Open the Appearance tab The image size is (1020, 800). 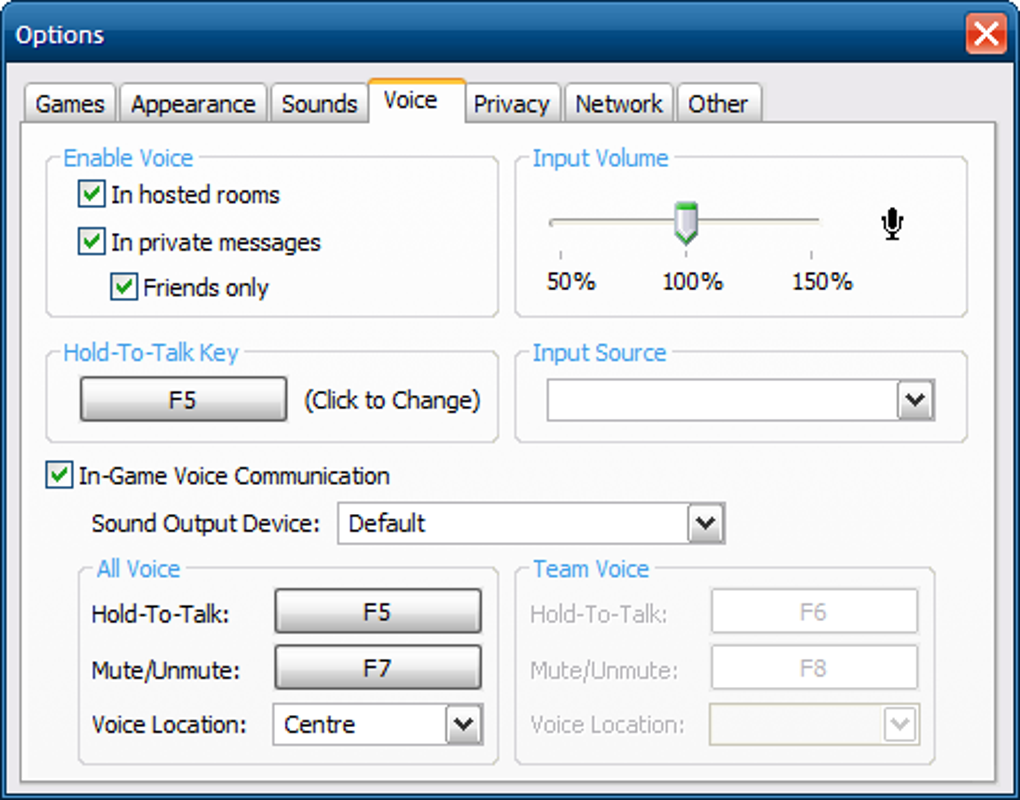(193, 103)
